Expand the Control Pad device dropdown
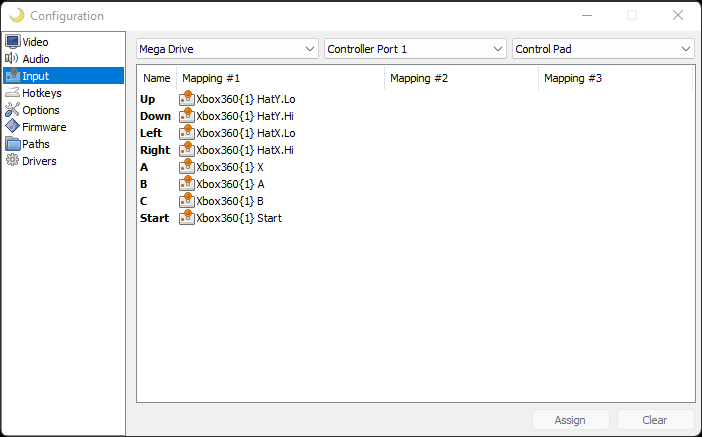This screenshot has width=702, height=437. (x=603, y=49)
